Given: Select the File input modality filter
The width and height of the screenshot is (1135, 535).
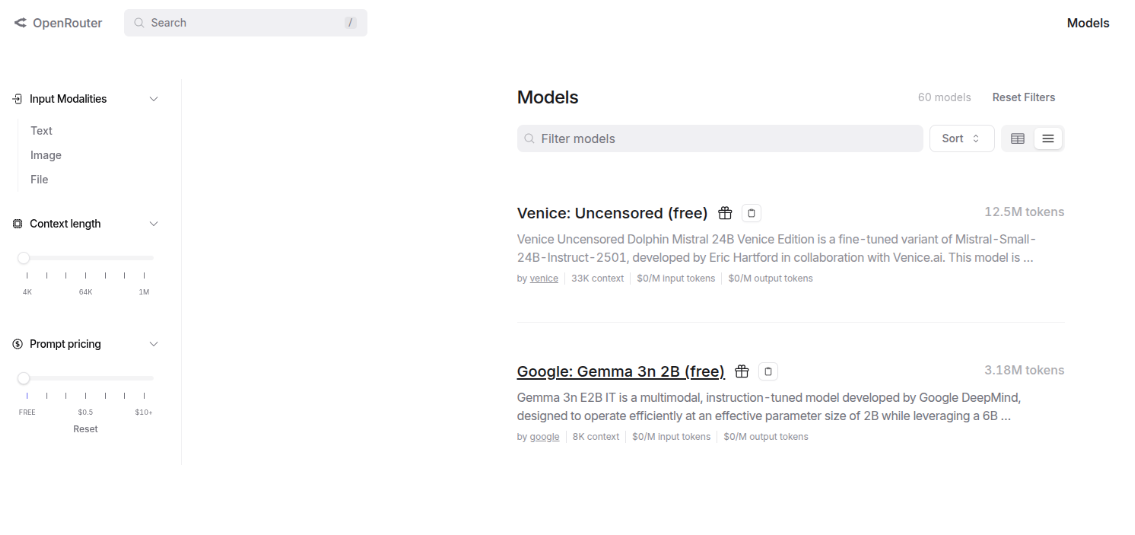Looking at the screenshot, I should [39, 180].
